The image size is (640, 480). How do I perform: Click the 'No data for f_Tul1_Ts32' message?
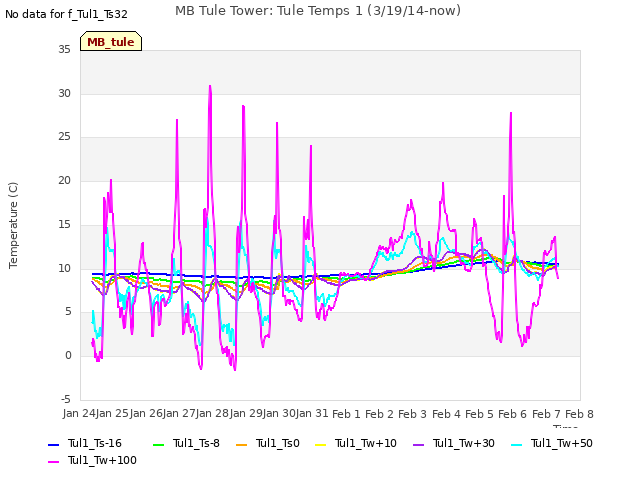click(x=66, y=14)
